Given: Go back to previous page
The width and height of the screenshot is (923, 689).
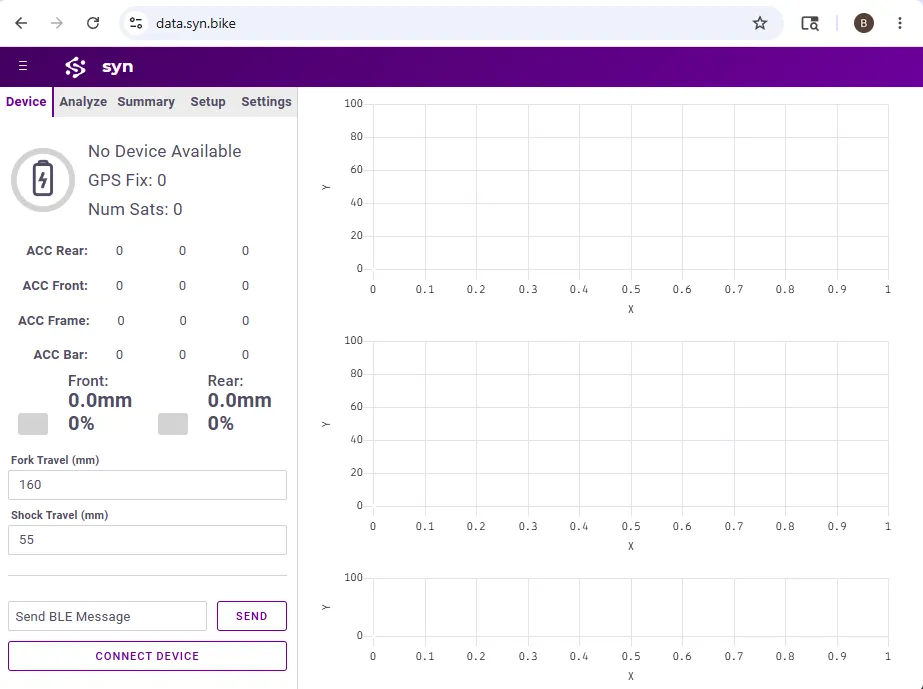Looking at the screenshot, I should click(21, 23).
